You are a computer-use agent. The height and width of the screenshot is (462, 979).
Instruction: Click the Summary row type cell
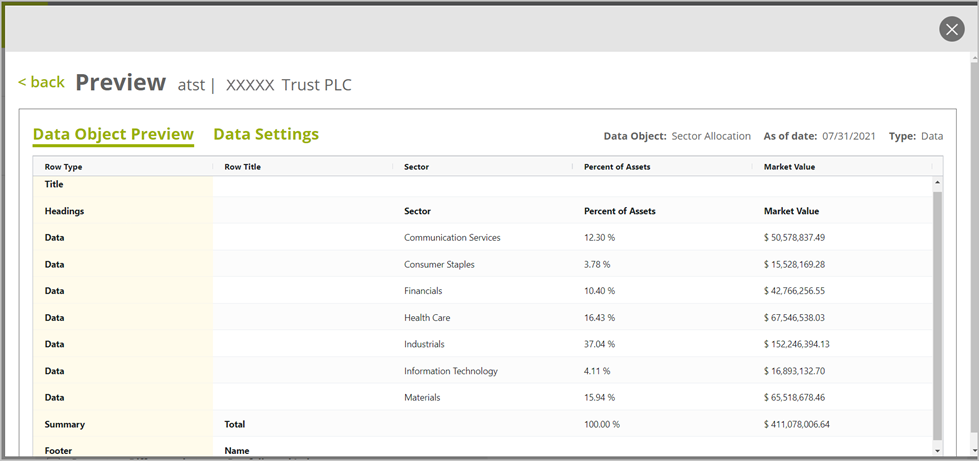pos(64,424)
